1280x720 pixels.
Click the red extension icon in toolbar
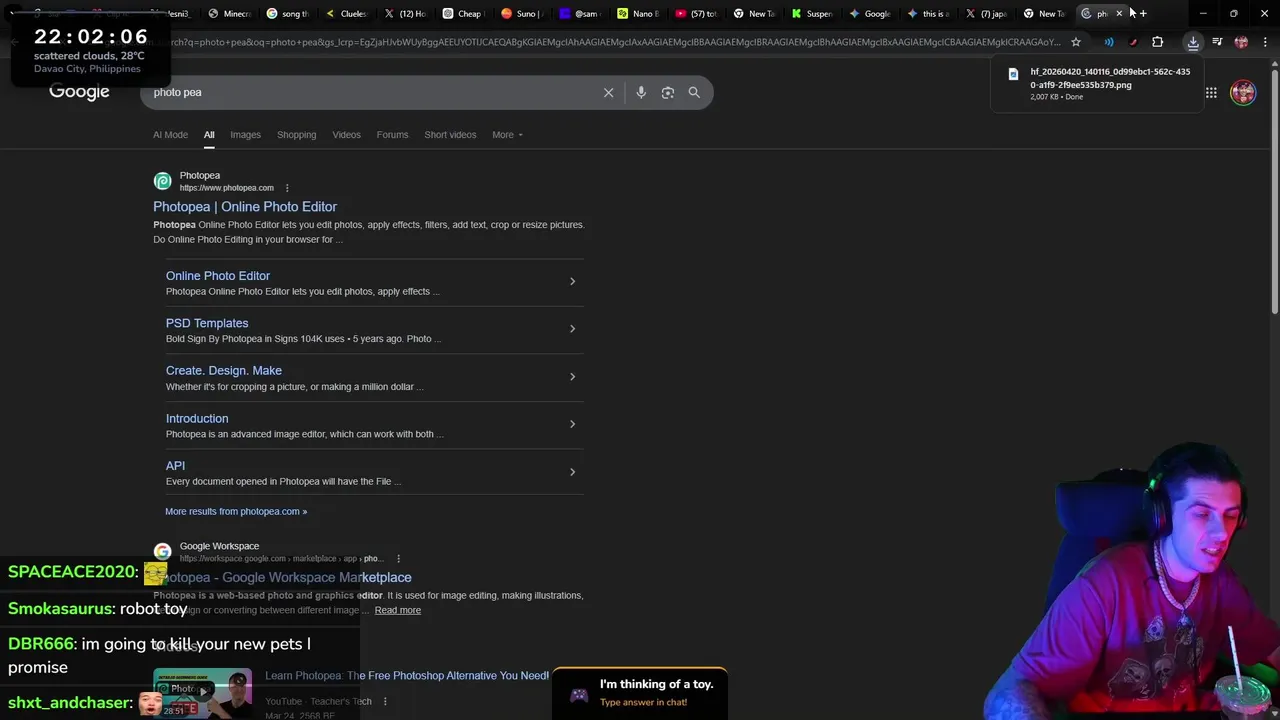point(1133,42)
